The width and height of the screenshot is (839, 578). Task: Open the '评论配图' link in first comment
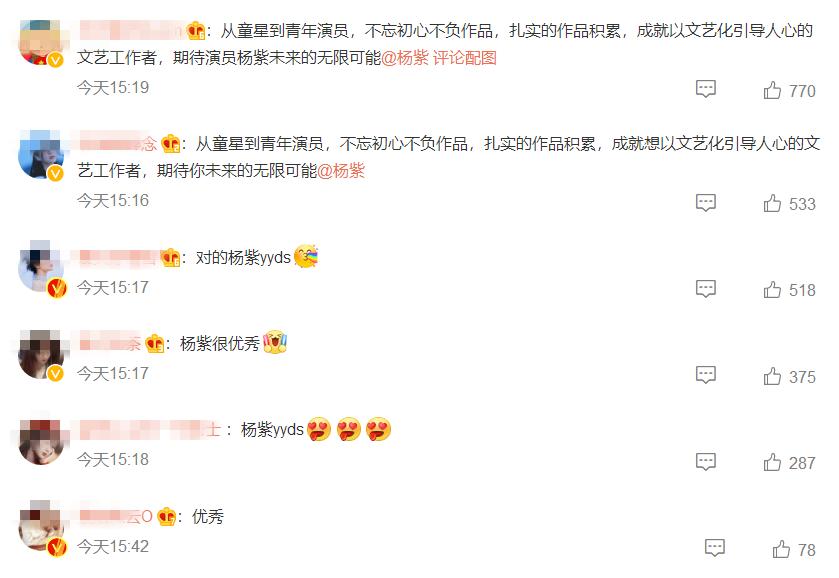tap(464, 58)
